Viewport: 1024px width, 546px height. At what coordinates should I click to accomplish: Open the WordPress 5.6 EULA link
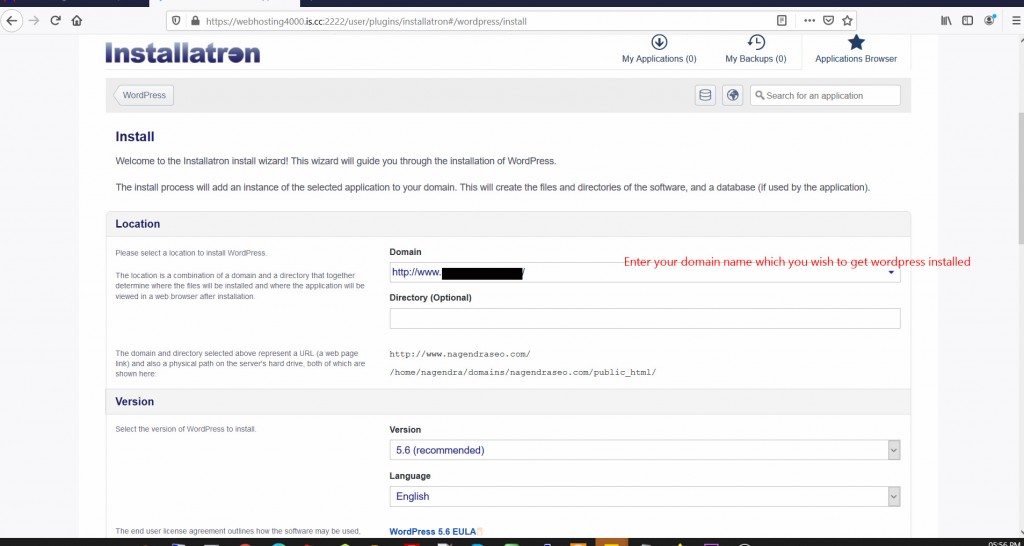pos(431,532)
